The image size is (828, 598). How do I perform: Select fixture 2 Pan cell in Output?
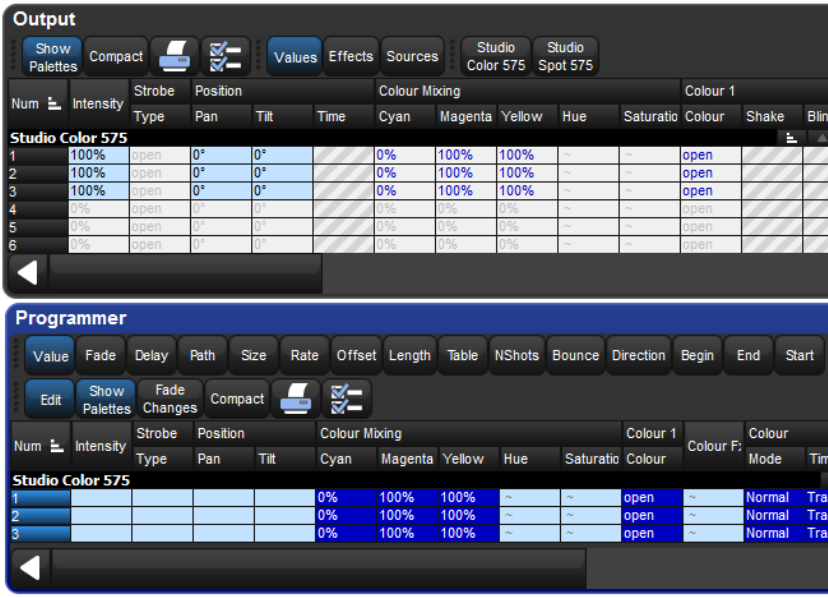(x=221, y=173)
